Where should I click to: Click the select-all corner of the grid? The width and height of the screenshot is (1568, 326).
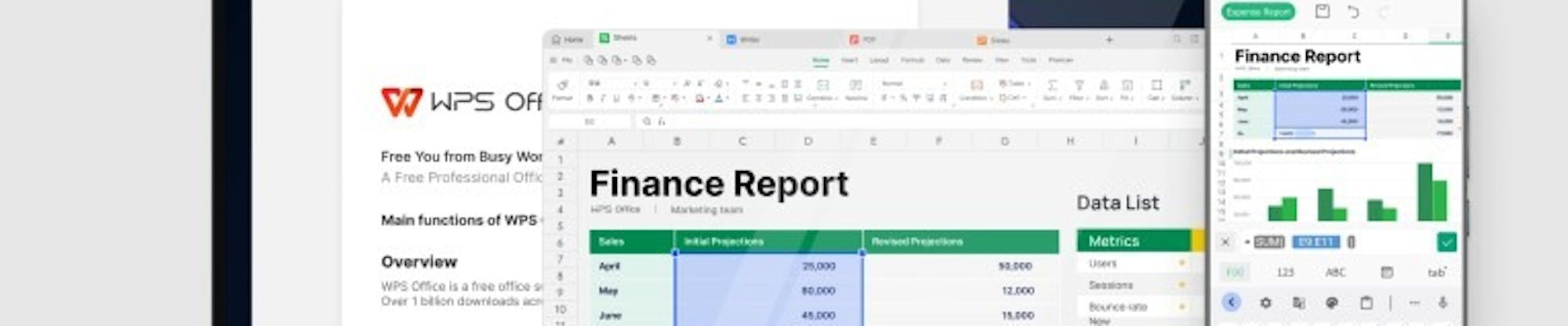(x=561, y=141)
